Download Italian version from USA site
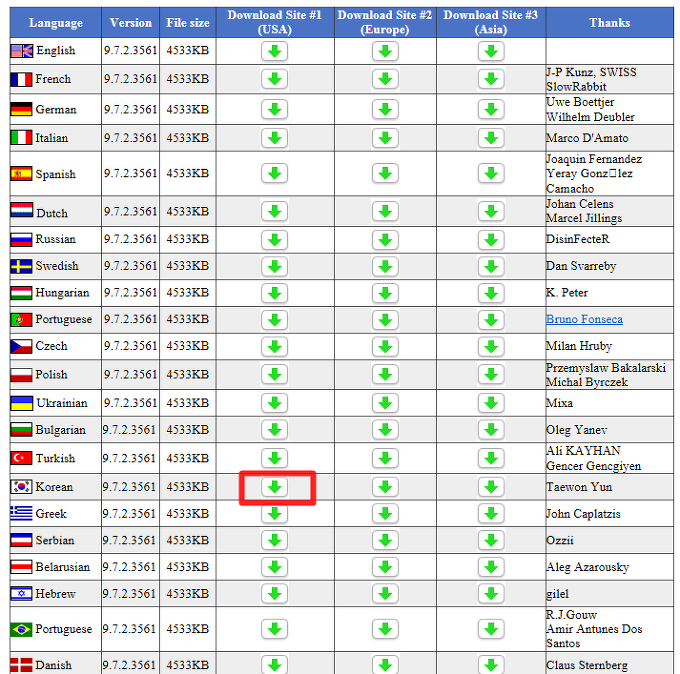The height and width of the screenshot is (674, 680). [x=275, y=138]
